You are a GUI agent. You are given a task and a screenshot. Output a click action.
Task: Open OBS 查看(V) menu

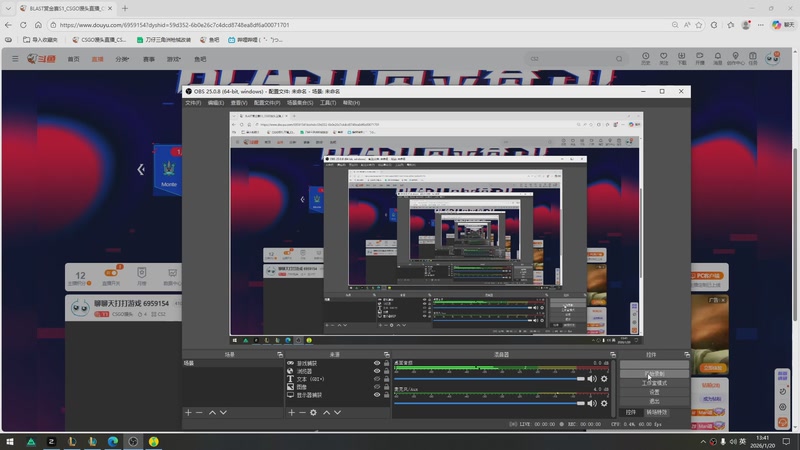pos(239,103)
